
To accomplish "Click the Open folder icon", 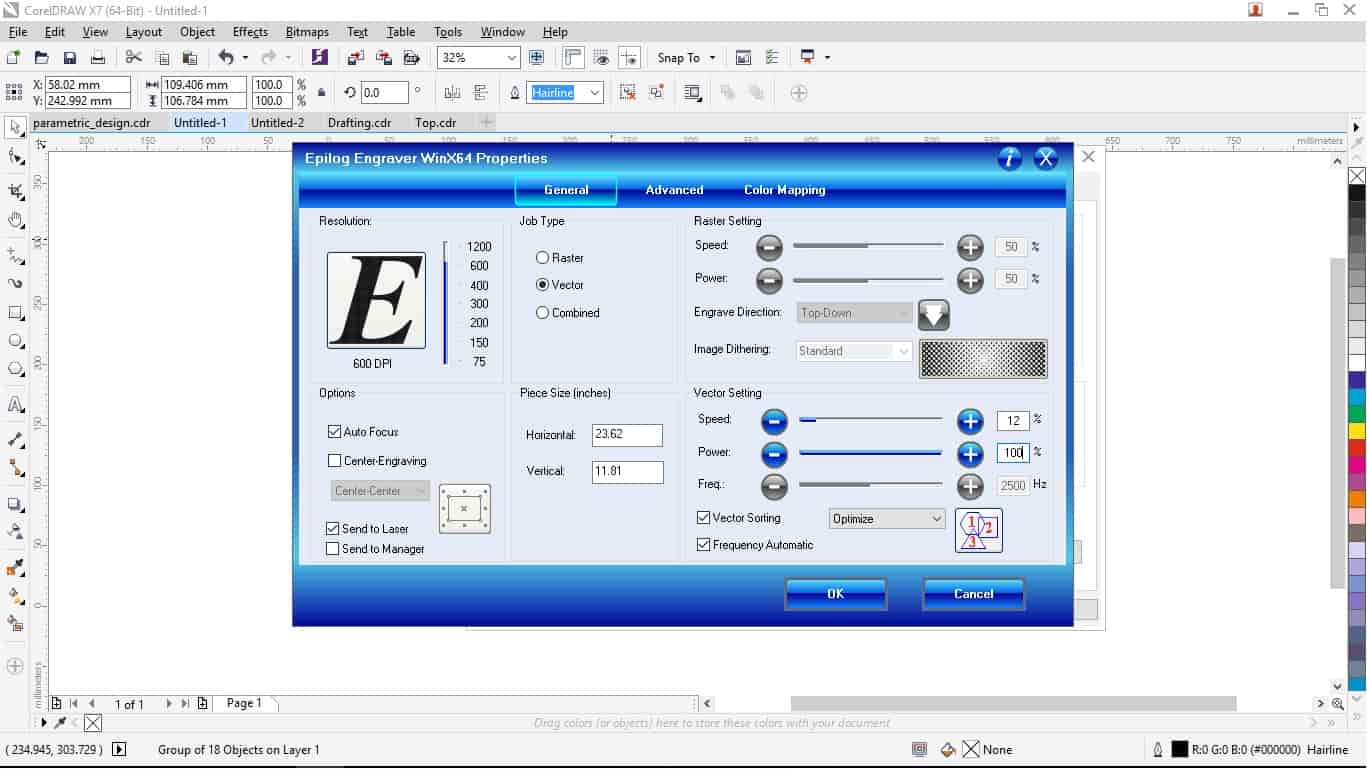I will point(41,58).
